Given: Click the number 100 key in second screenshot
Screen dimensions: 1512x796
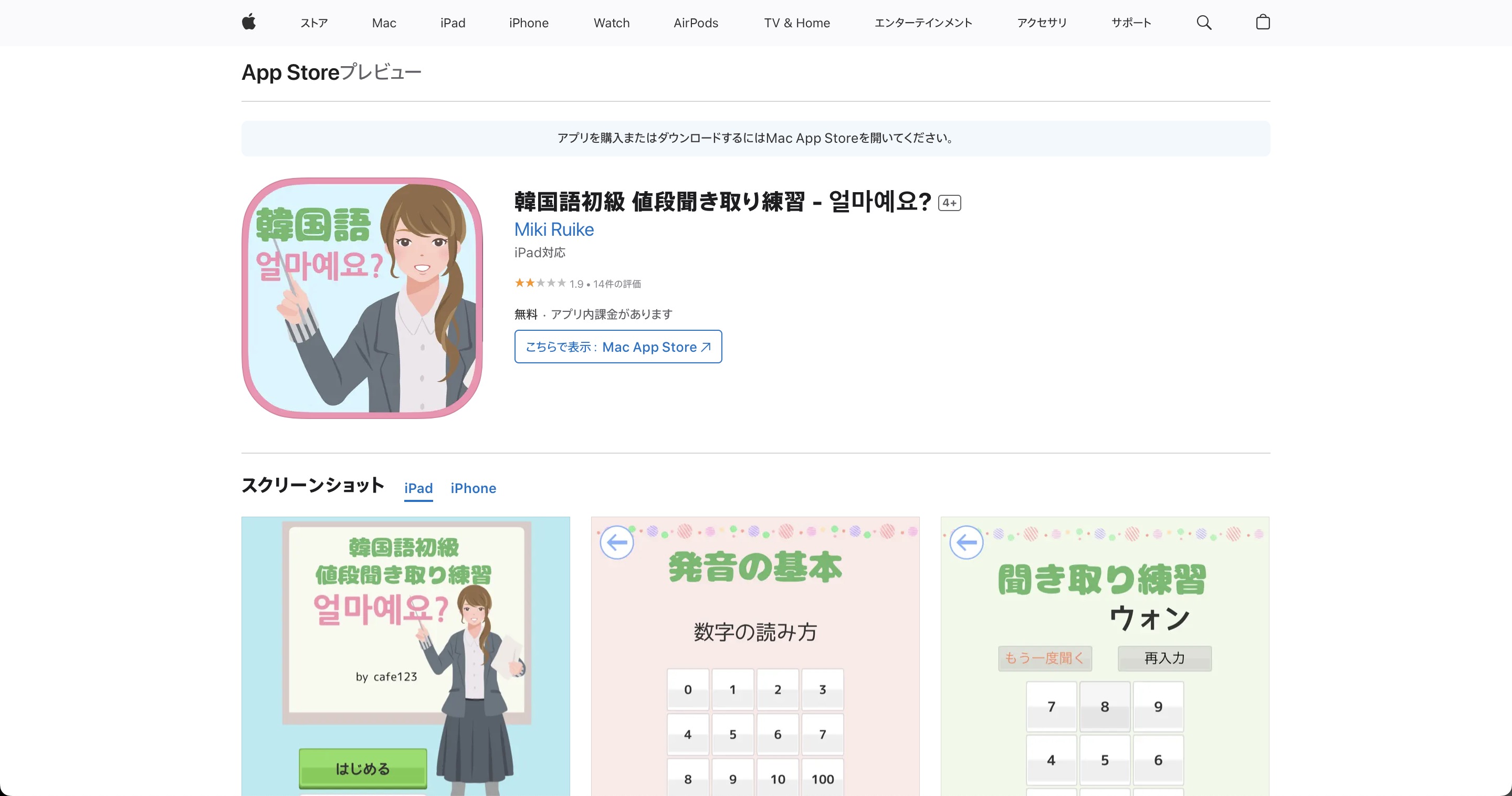Looking at the screenshot, I should (x=822, y=778).
